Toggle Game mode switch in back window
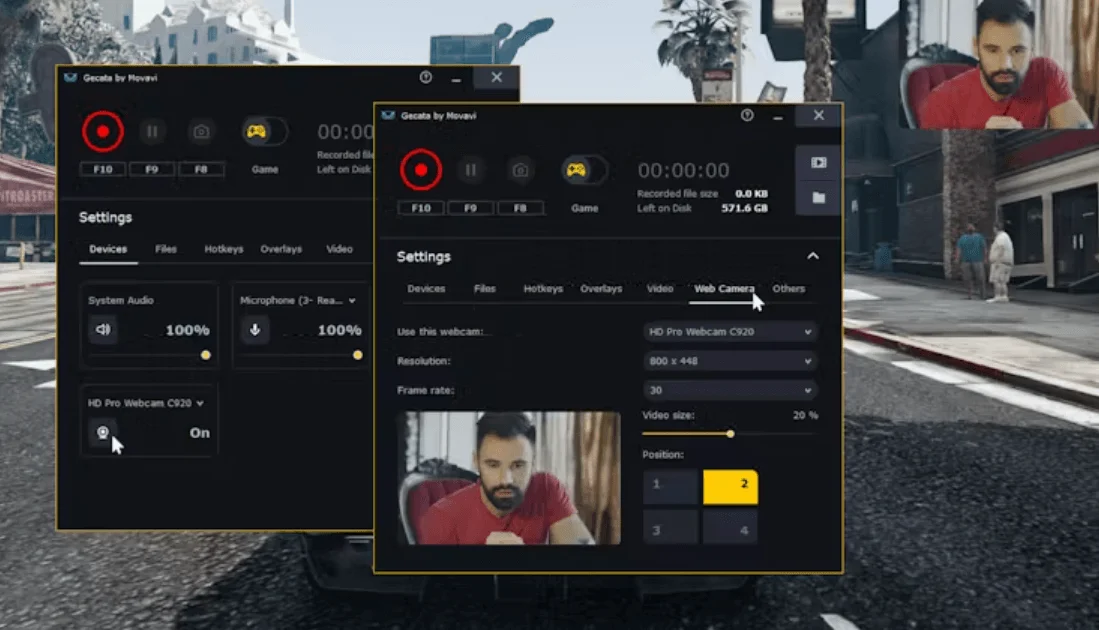The image size is (1099, 630). point(265,131)
